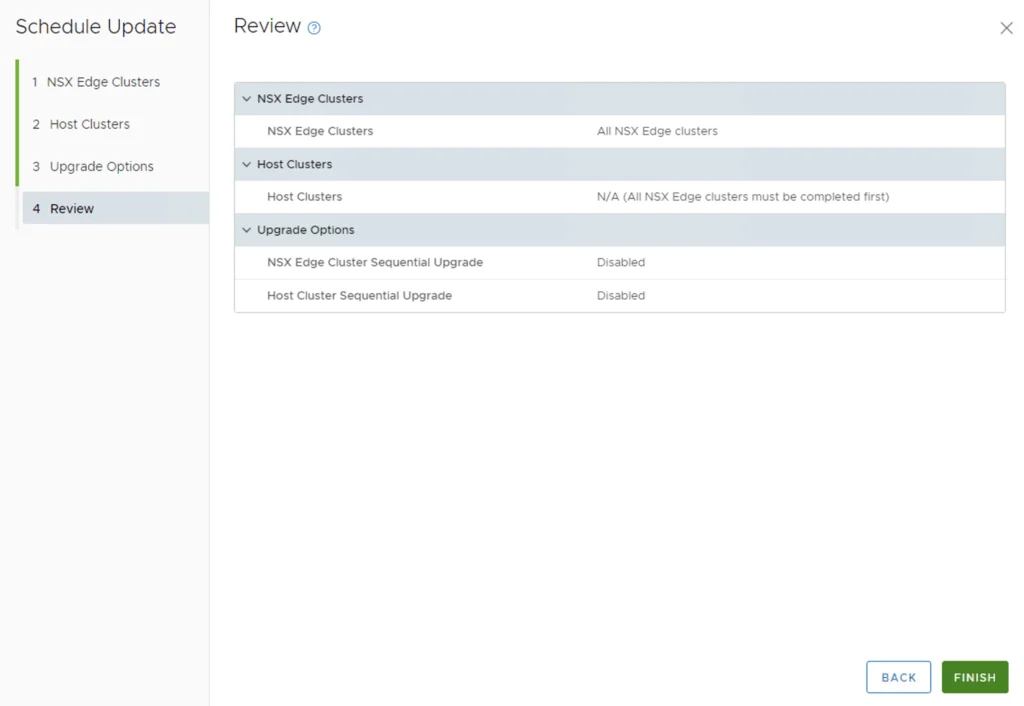1024x706 pixels.
Task: Click the 'Host Clusters' row label under Host Clusters
Action: click(x=304, y=197)
